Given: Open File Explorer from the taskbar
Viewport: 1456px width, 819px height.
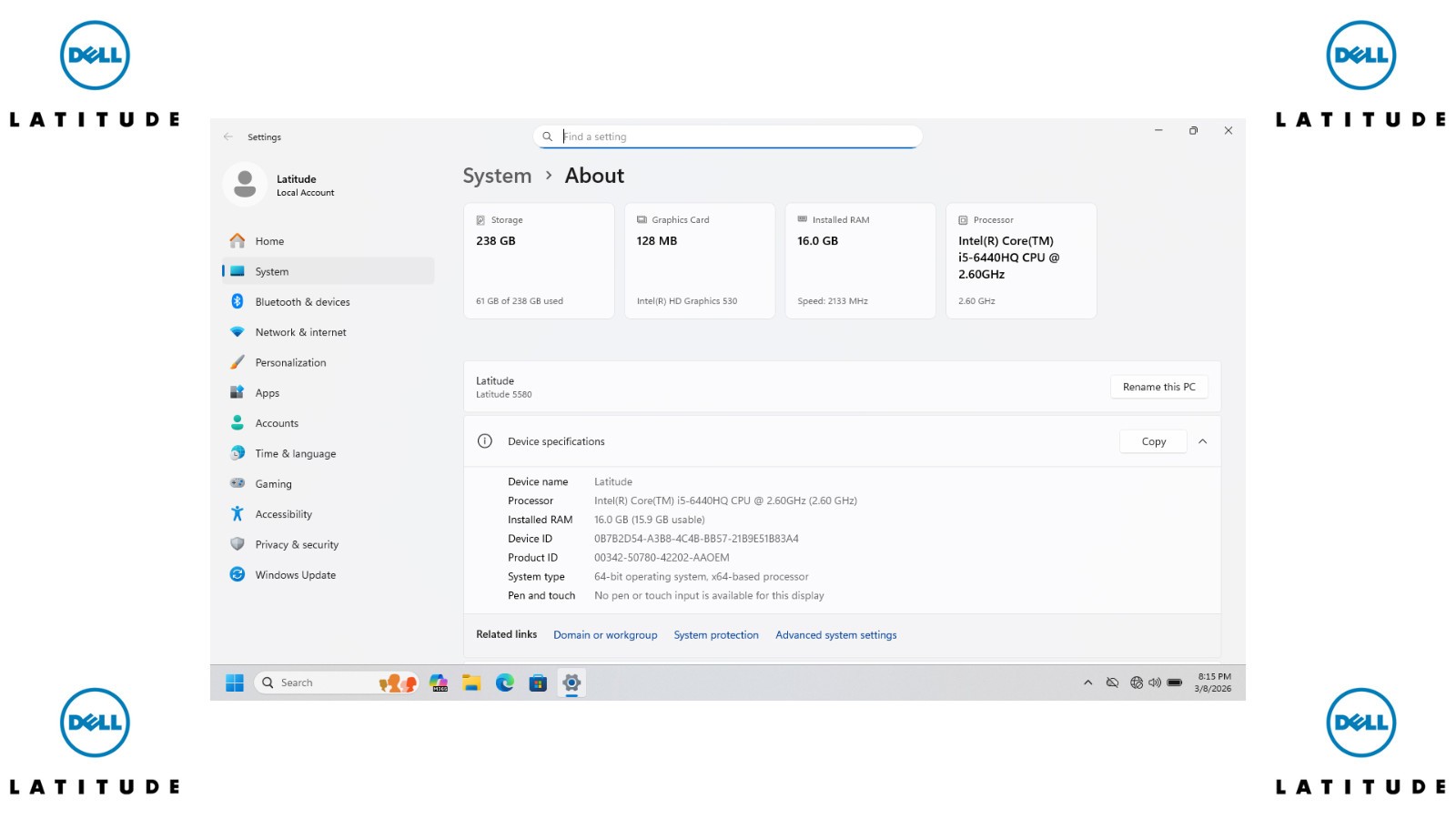Looking at the screenshot, I should click(x=471, y=682).
